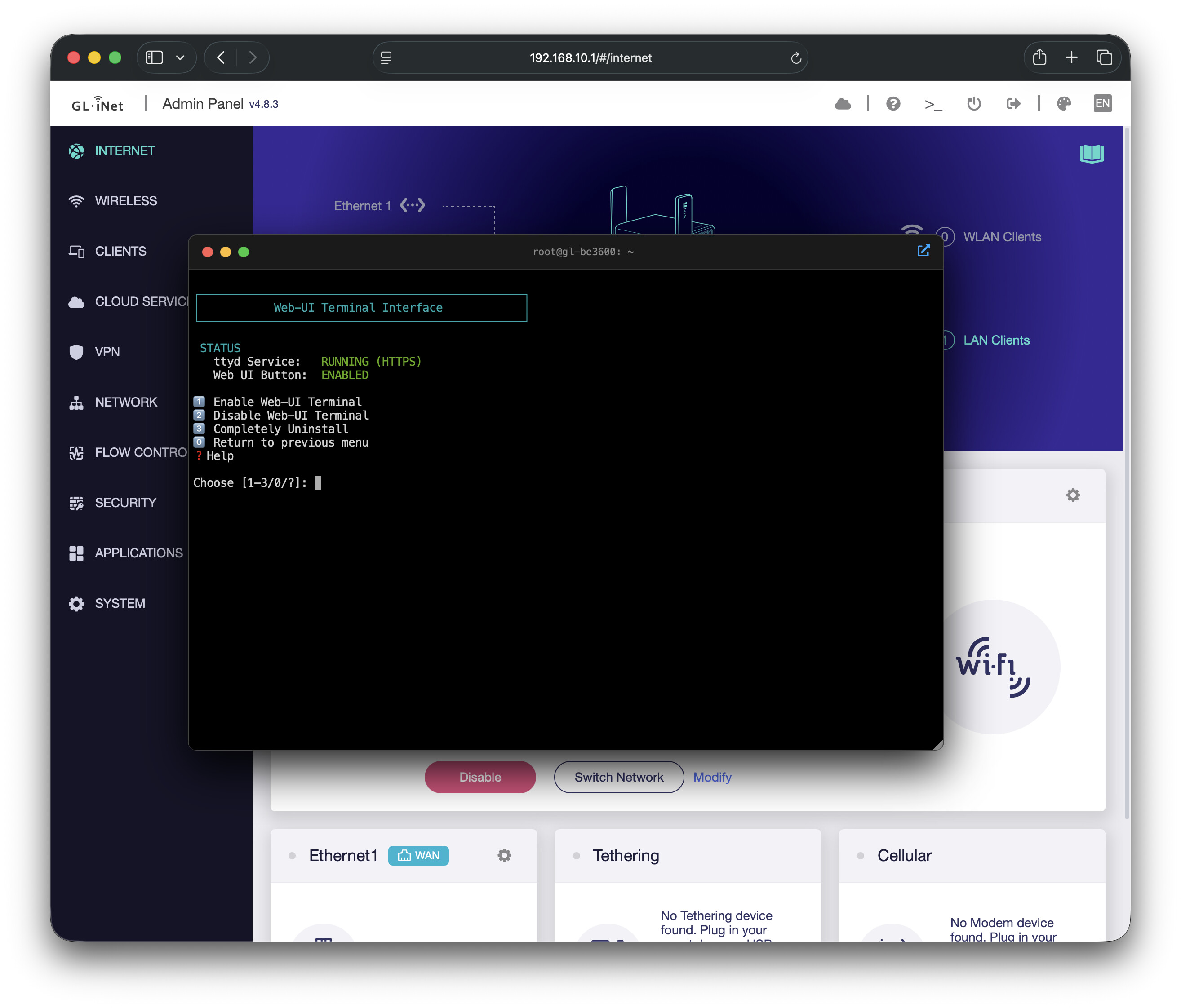Pop out the terminal into a new window
This screenshot has width=1181, height=1008.
[923, 251]
